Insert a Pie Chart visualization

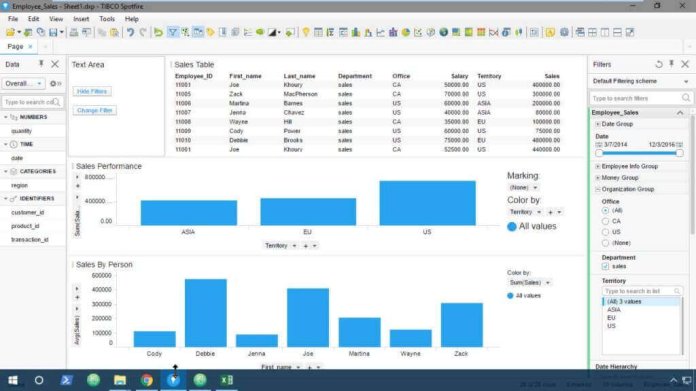click(405, 32)
